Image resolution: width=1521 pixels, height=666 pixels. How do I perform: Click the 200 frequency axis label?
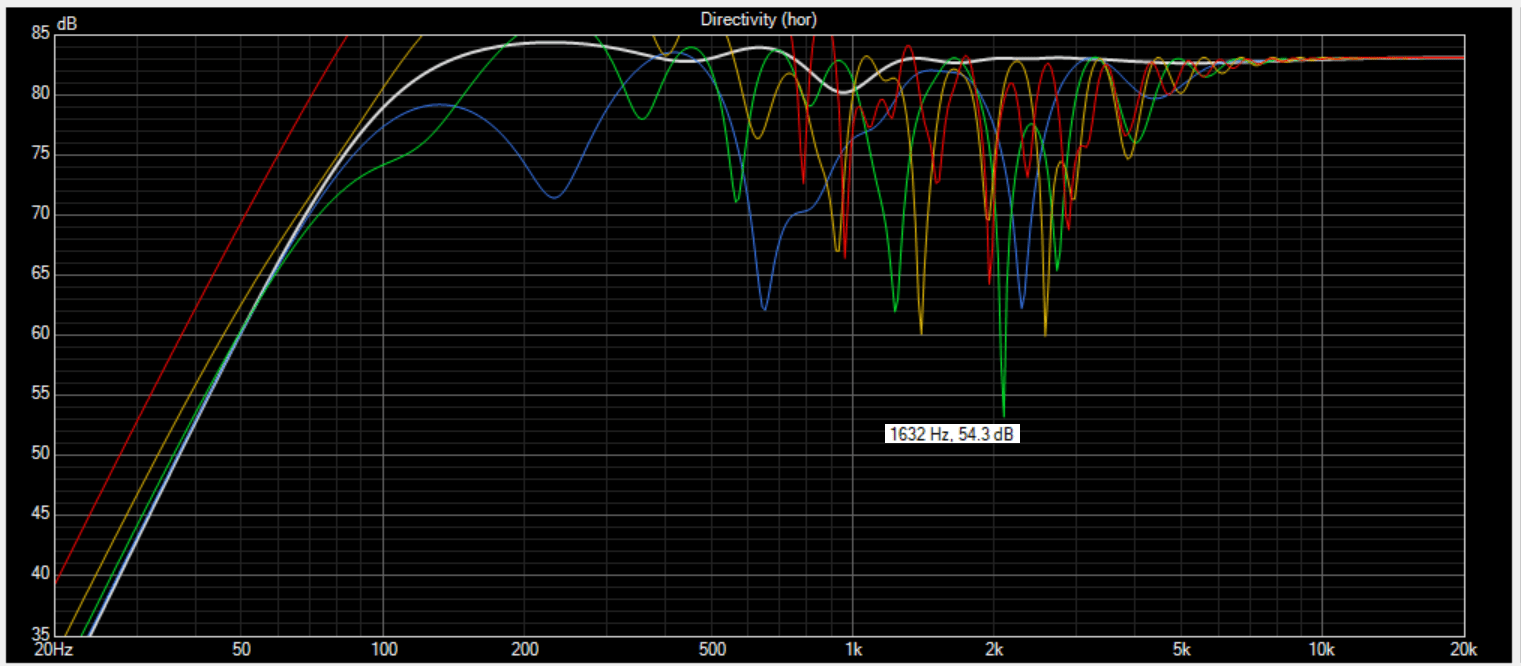click(x=525, y=648)
